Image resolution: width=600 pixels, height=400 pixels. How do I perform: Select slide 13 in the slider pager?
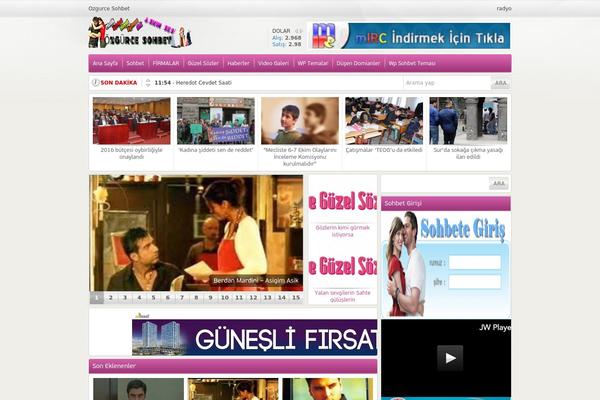(267, 297)
